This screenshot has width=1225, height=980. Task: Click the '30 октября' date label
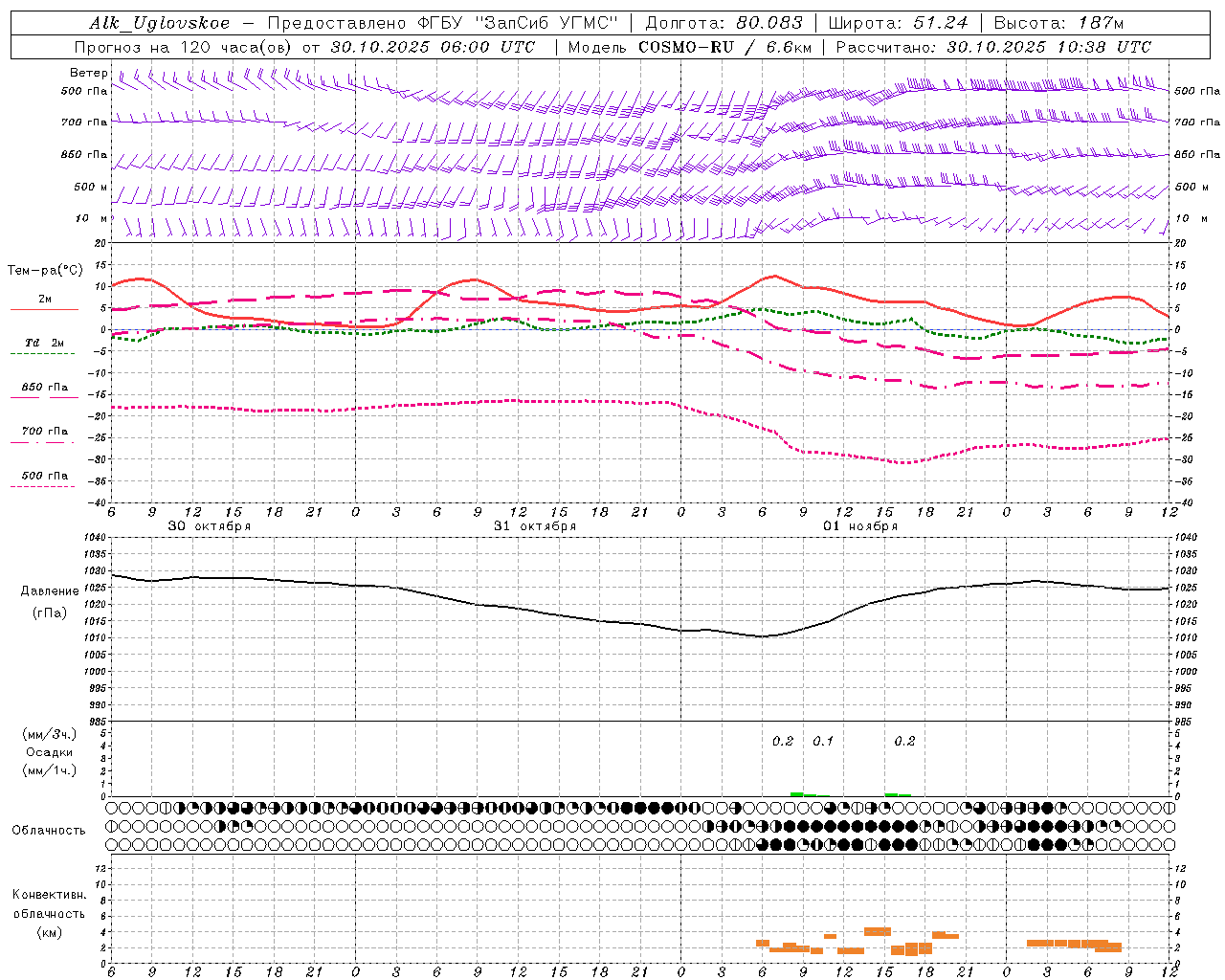pos(210,525)
